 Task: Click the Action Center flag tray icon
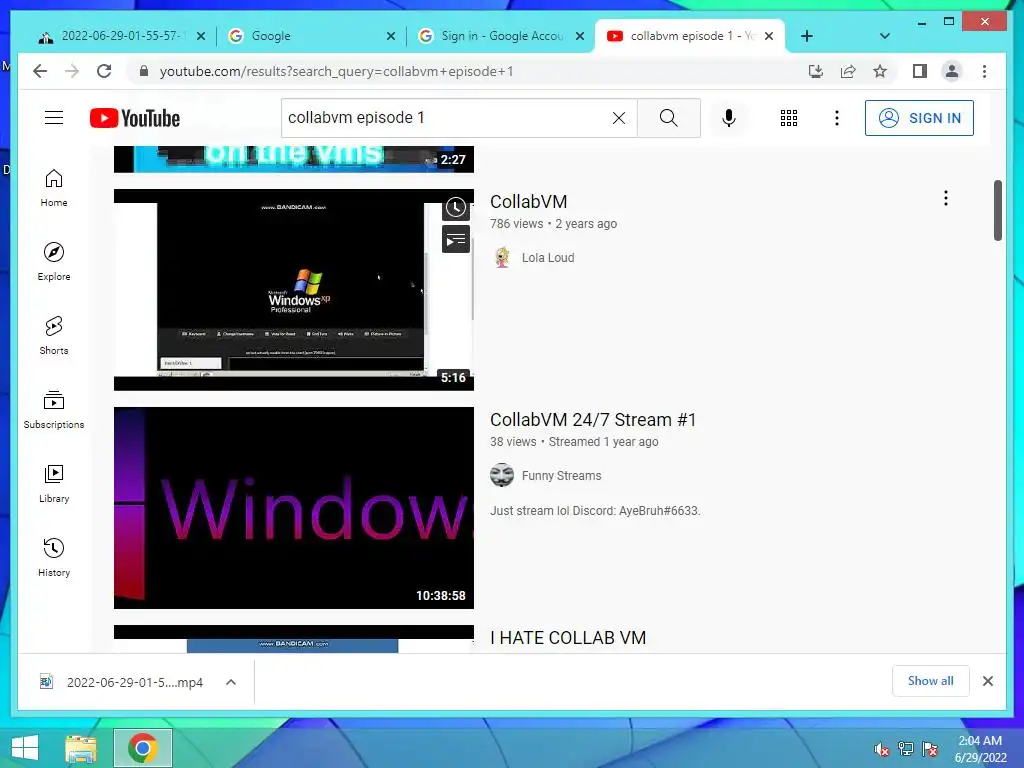(931, 749)
